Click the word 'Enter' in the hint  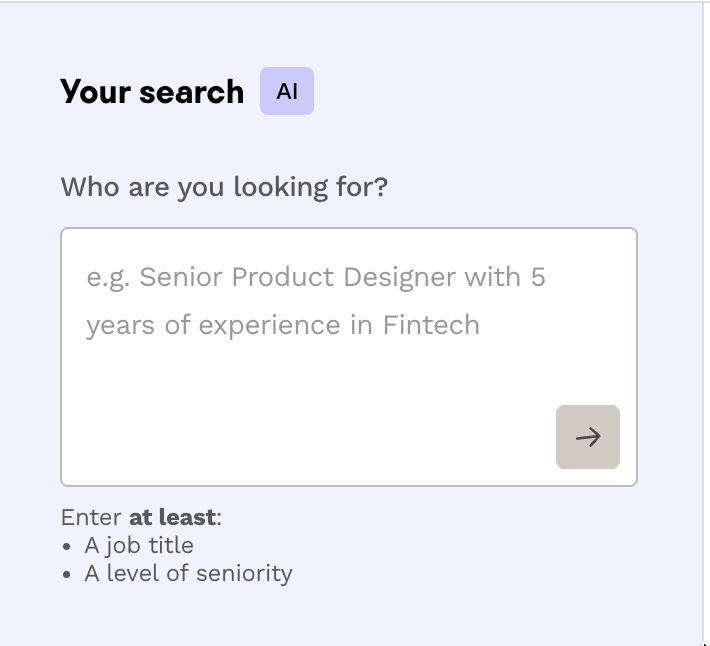point(91,517)
